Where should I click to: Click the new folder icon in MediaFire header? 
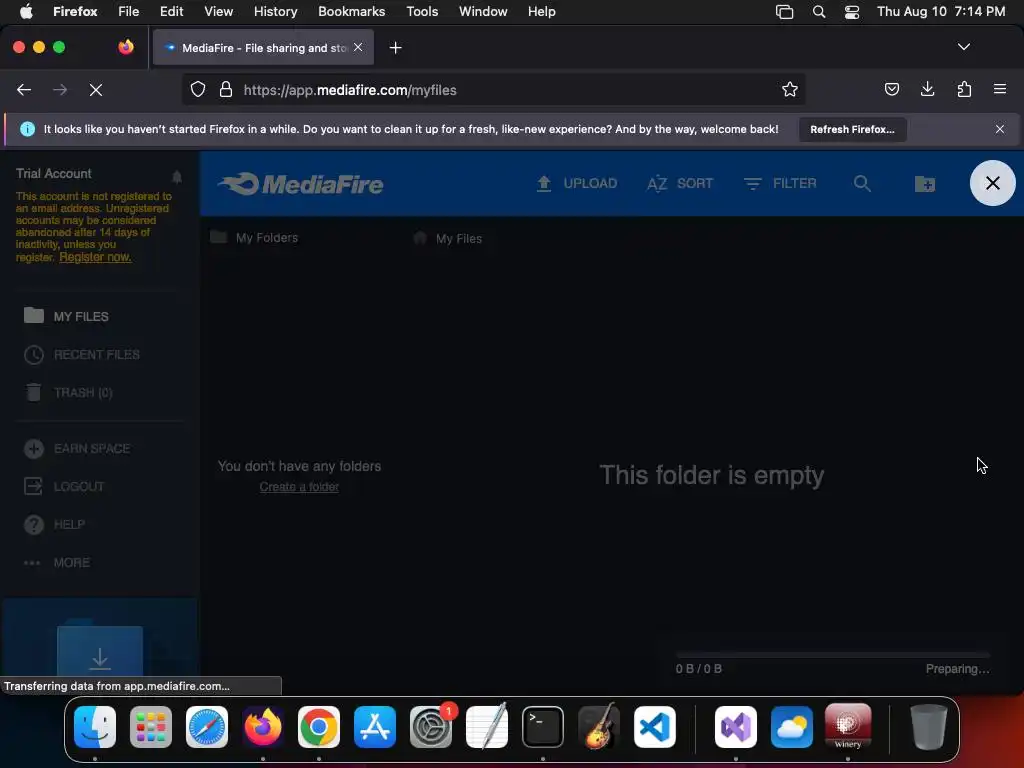pyautogui.click(x=925, y=184)
